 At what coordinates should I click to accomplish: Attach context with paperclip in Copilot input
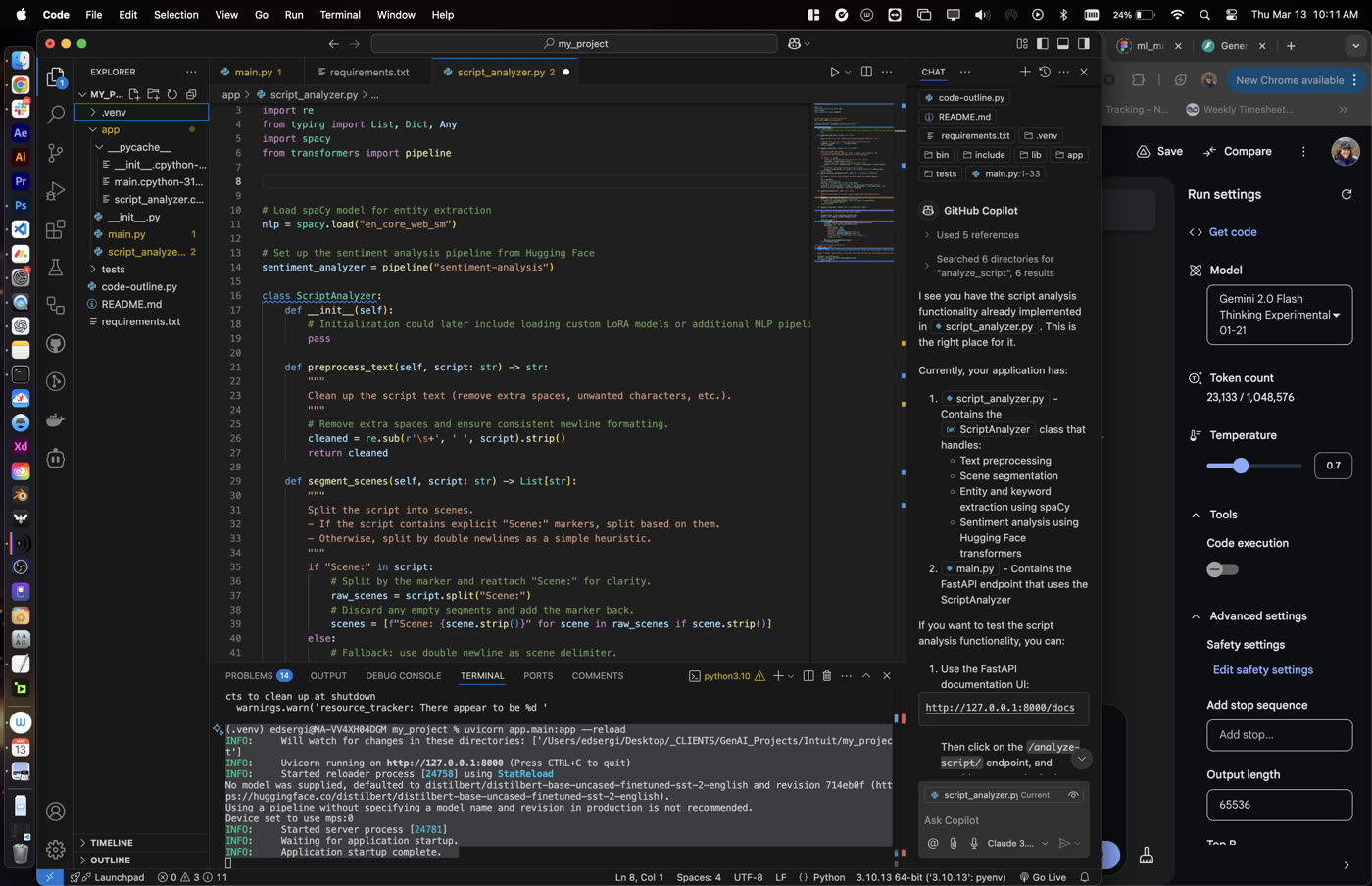coord(954,843)
